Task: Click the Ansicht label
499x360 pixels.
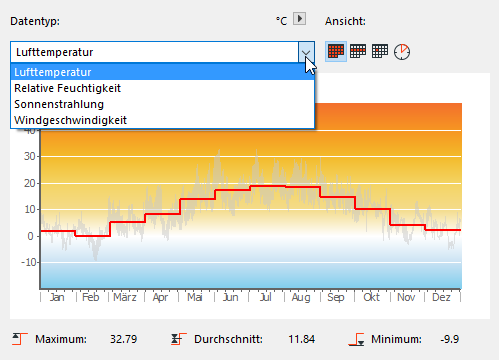Action: tap(345, 21)
